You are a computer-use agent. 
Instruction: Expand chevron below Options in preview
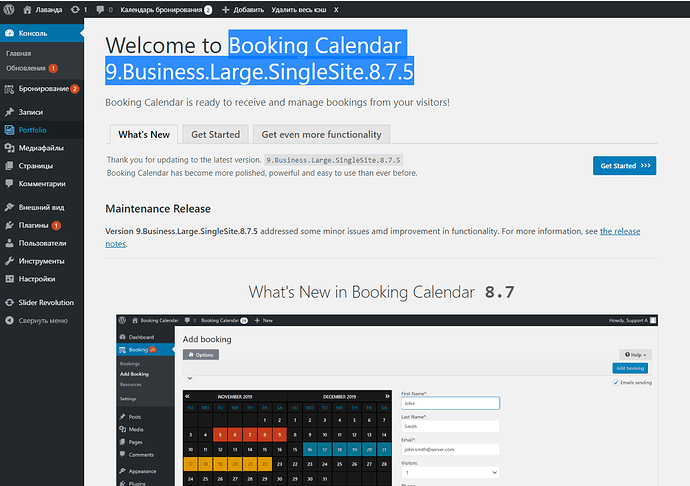(x=190, y=378)
